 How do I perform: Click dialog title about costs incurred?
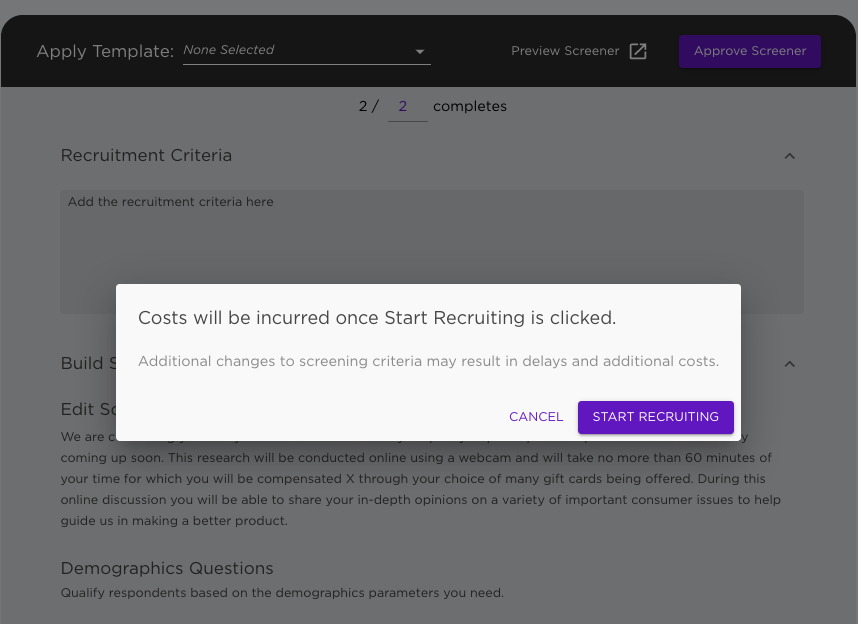(x=377, y=318)
